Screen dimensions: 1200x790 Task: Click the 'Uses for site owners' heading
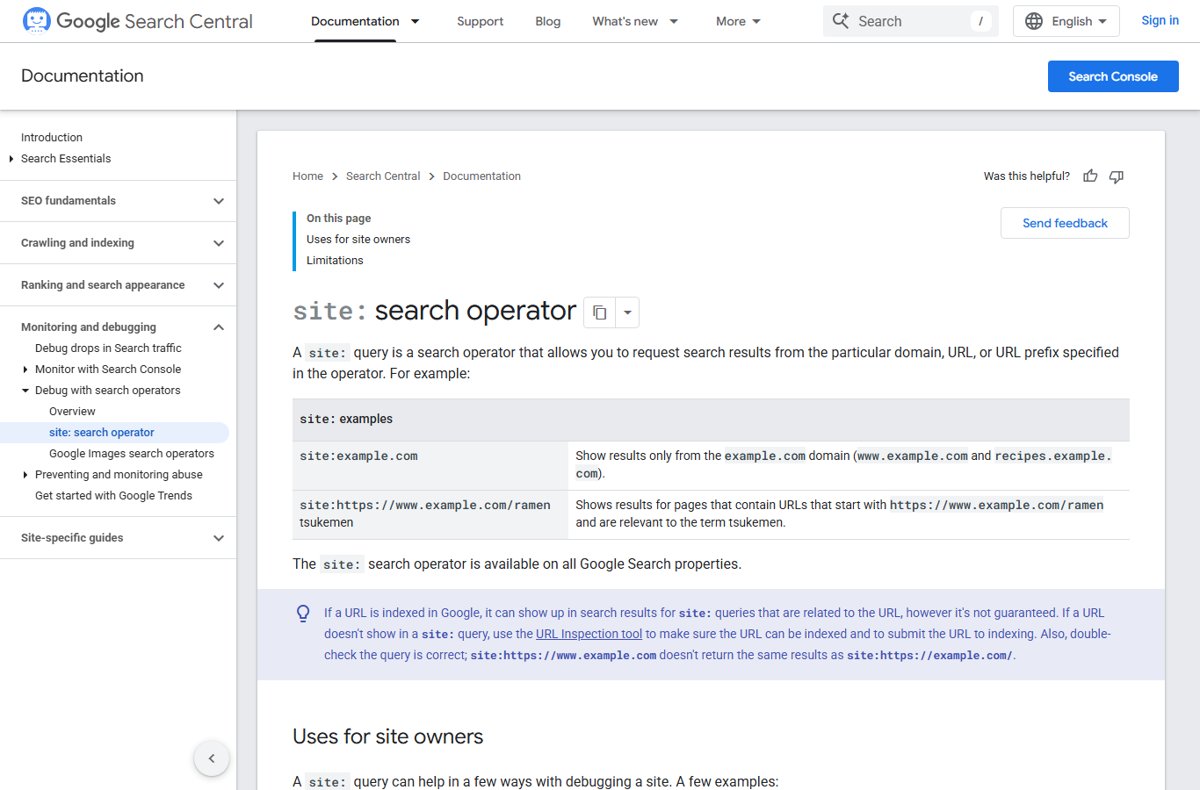388,737
